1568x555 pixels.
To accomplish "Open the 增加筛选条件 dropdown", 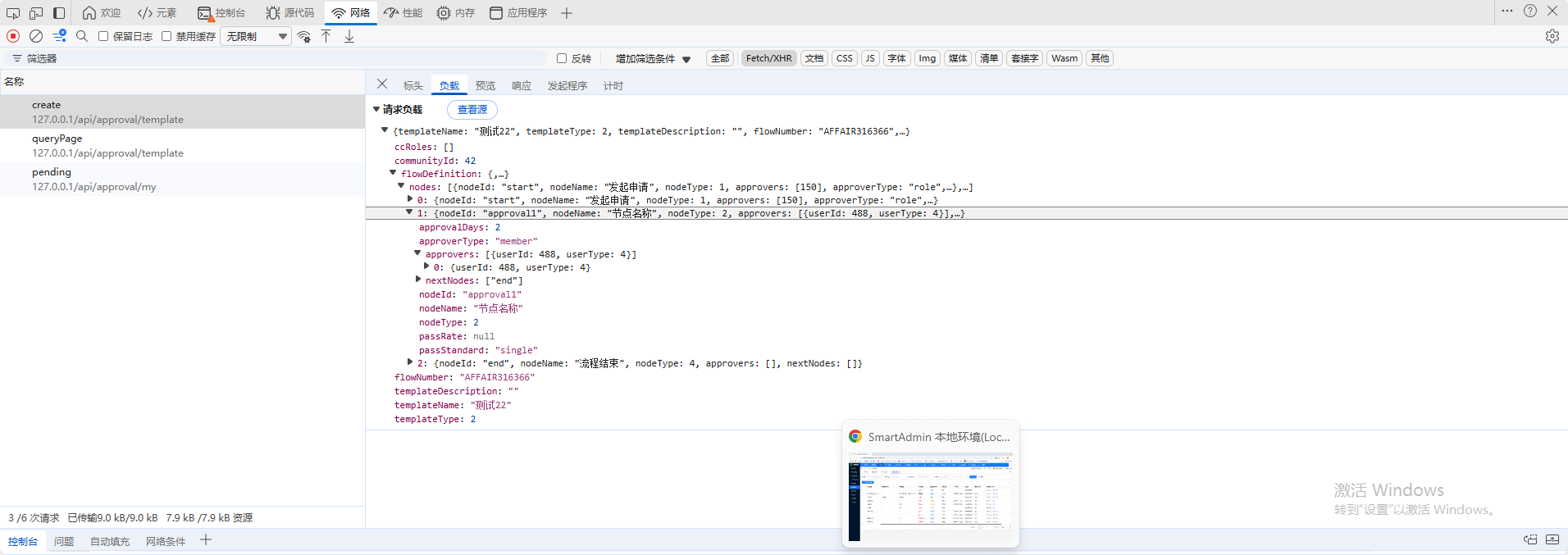I will click(653, 58).
